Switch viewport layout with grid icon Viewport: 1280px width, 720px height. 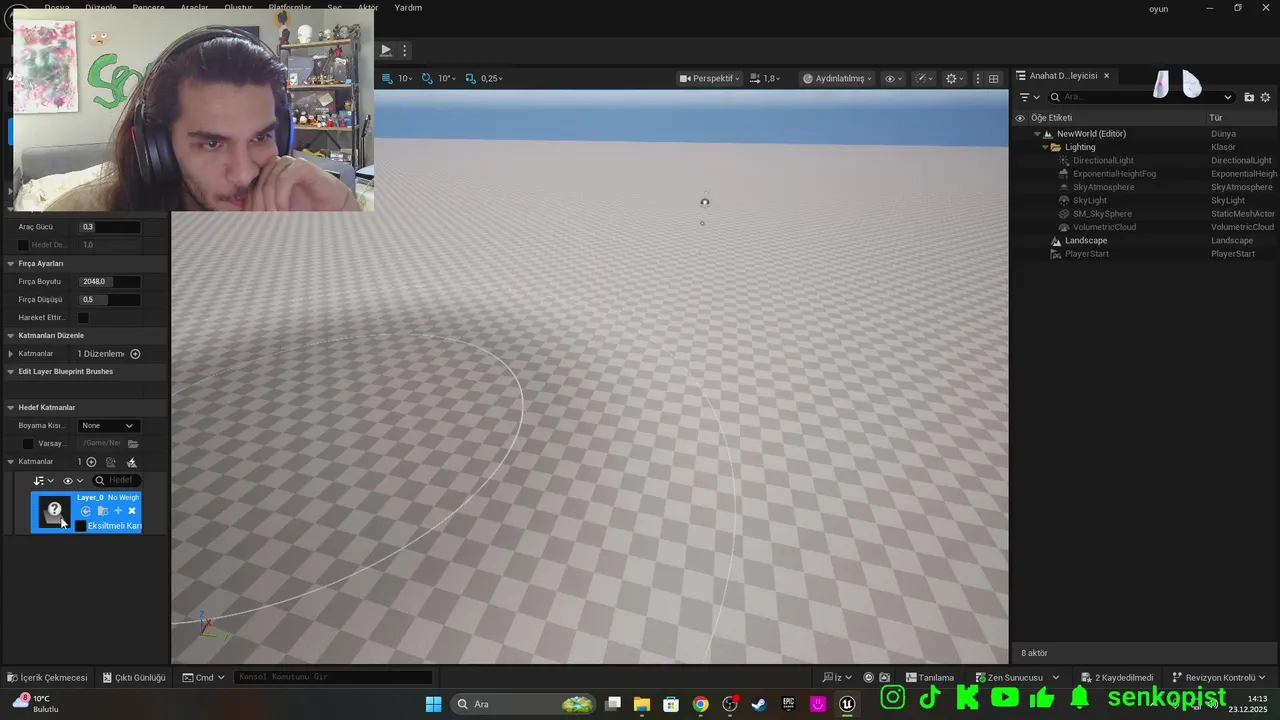pos(993,78)
